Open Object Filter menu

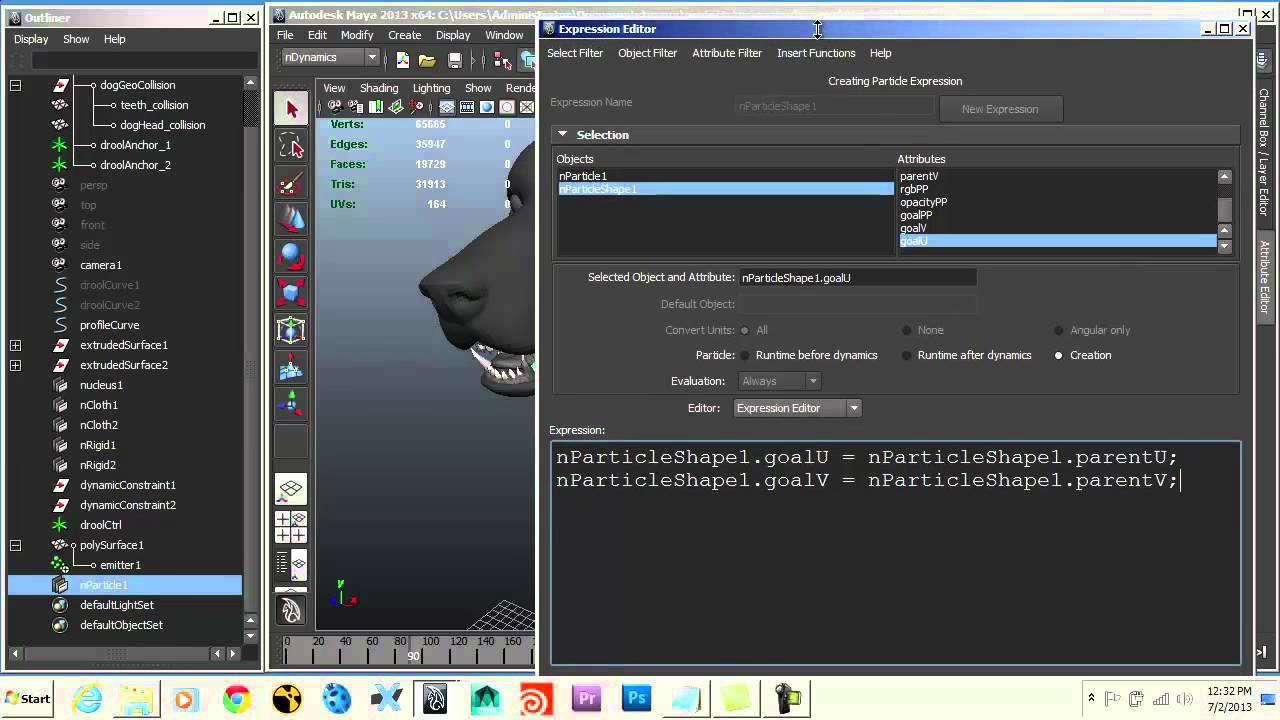click(647, 53)
